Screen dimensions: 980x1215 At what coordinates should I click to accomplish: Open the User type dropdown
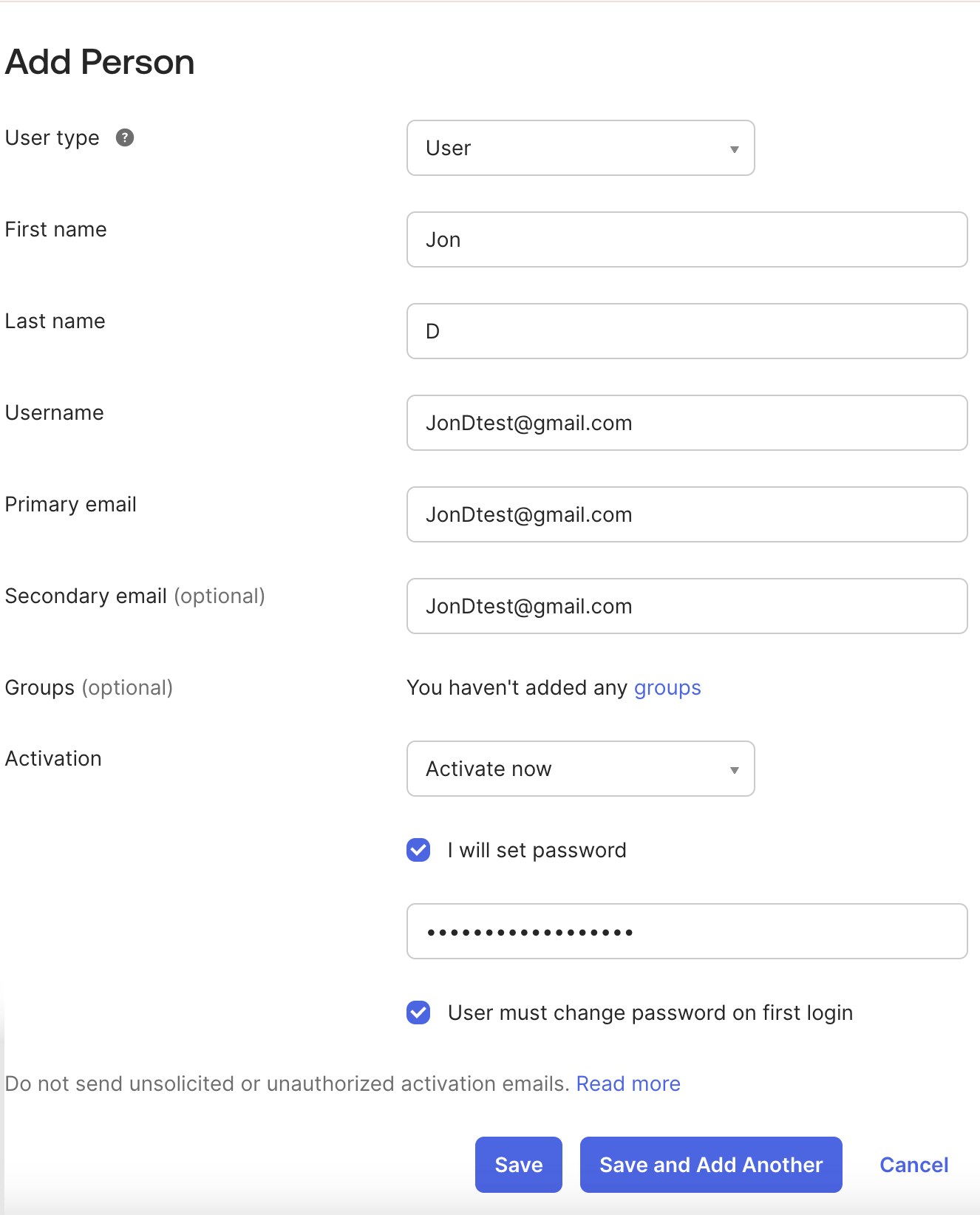tap(580, 148)
